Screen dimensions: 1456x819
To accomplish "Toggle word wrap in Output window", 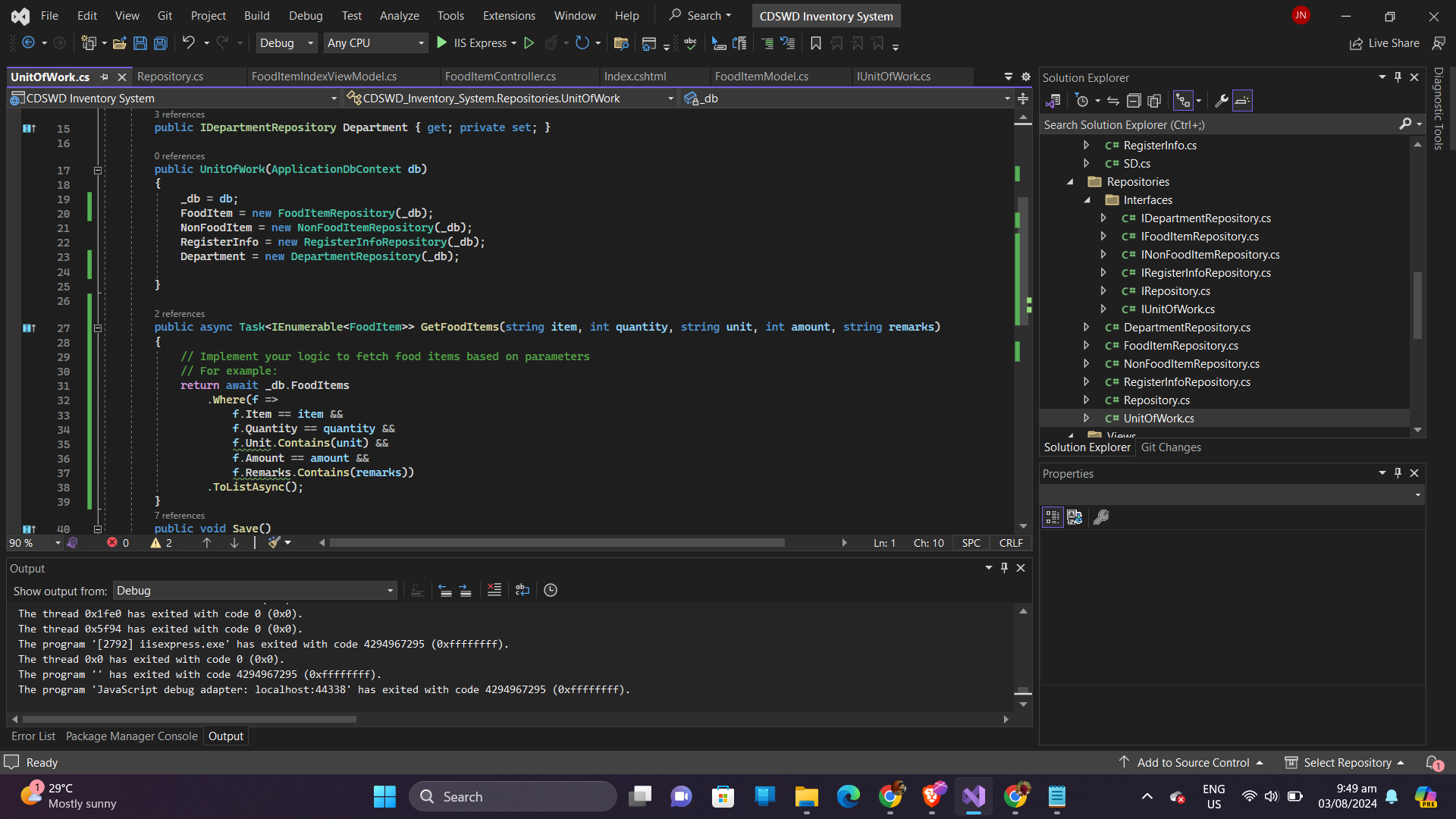I will point(522,590).
